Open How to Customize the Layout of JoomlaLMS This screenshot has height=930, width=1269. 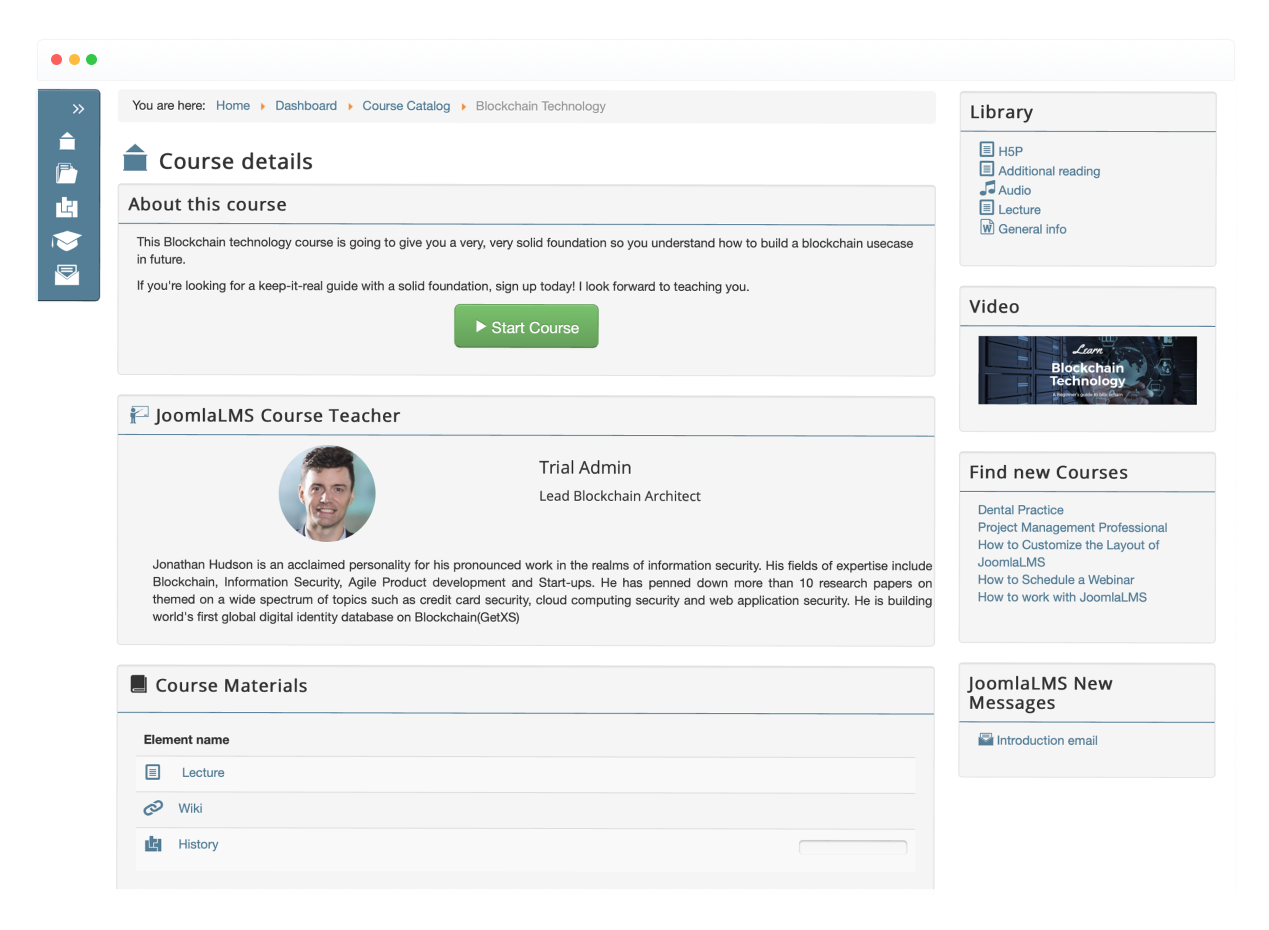coord(1068,553)
